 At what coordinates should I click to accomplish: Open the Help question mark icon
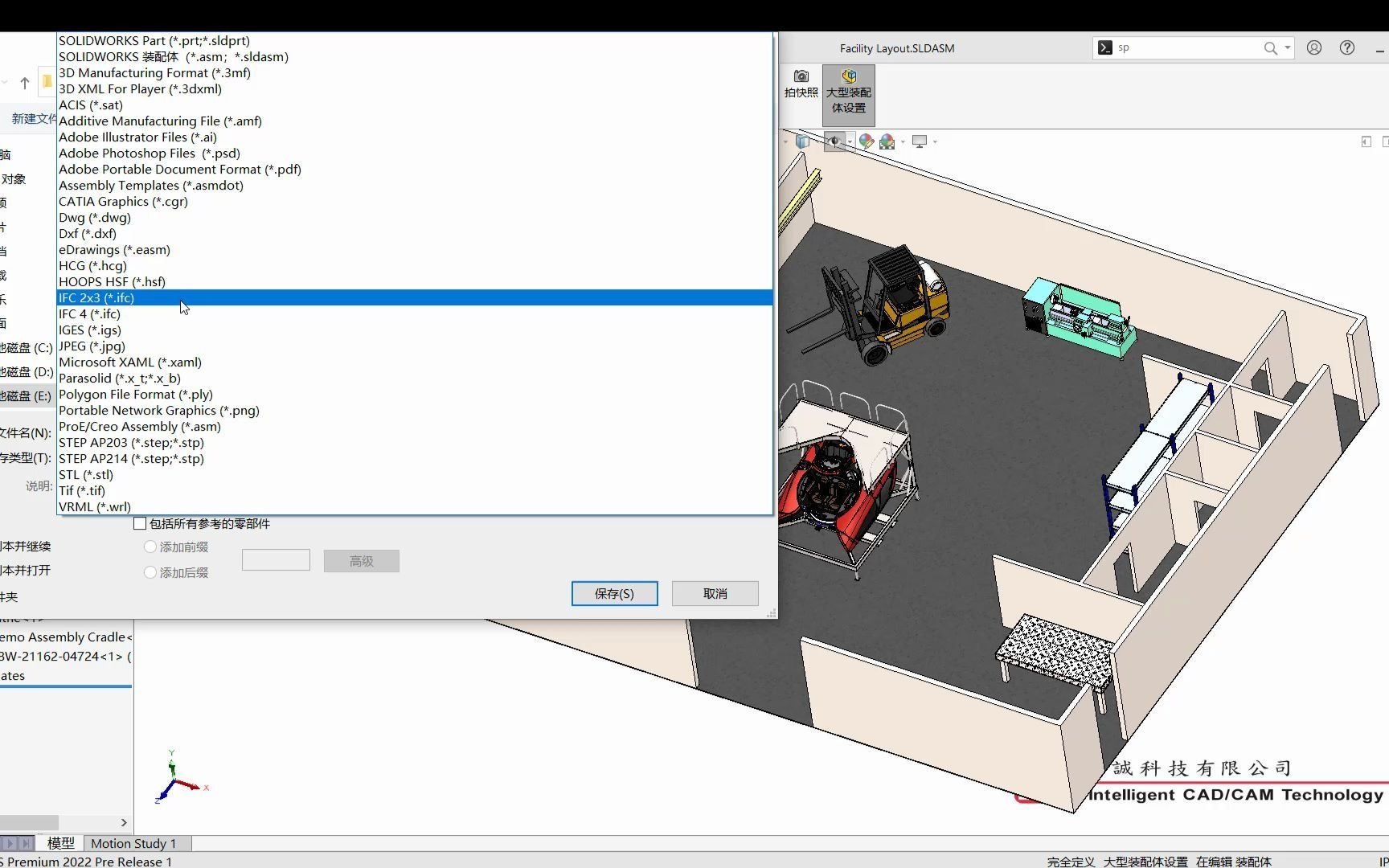pos(1346,47)
